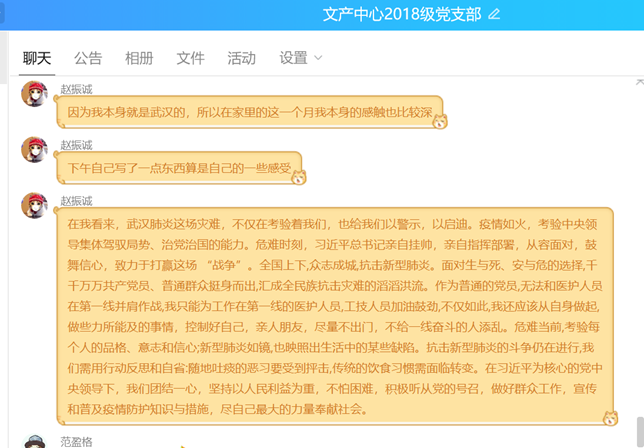The height and width of the screenshot is (448, 644).
Task: Switch to the 公告 tab
Action: click(x=88, y=58)
